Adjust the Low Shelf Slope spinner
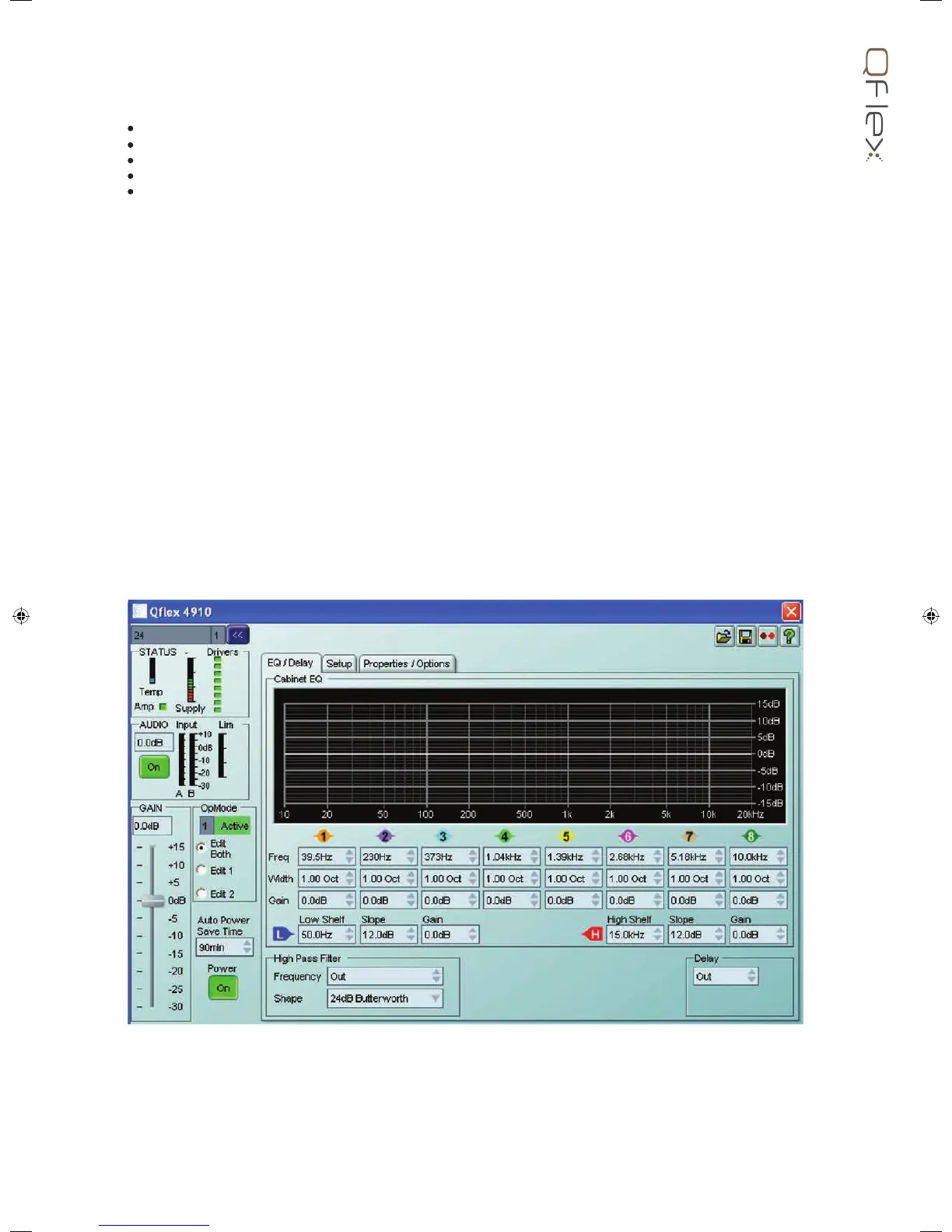952x1232 pixels. click(388, 934)
